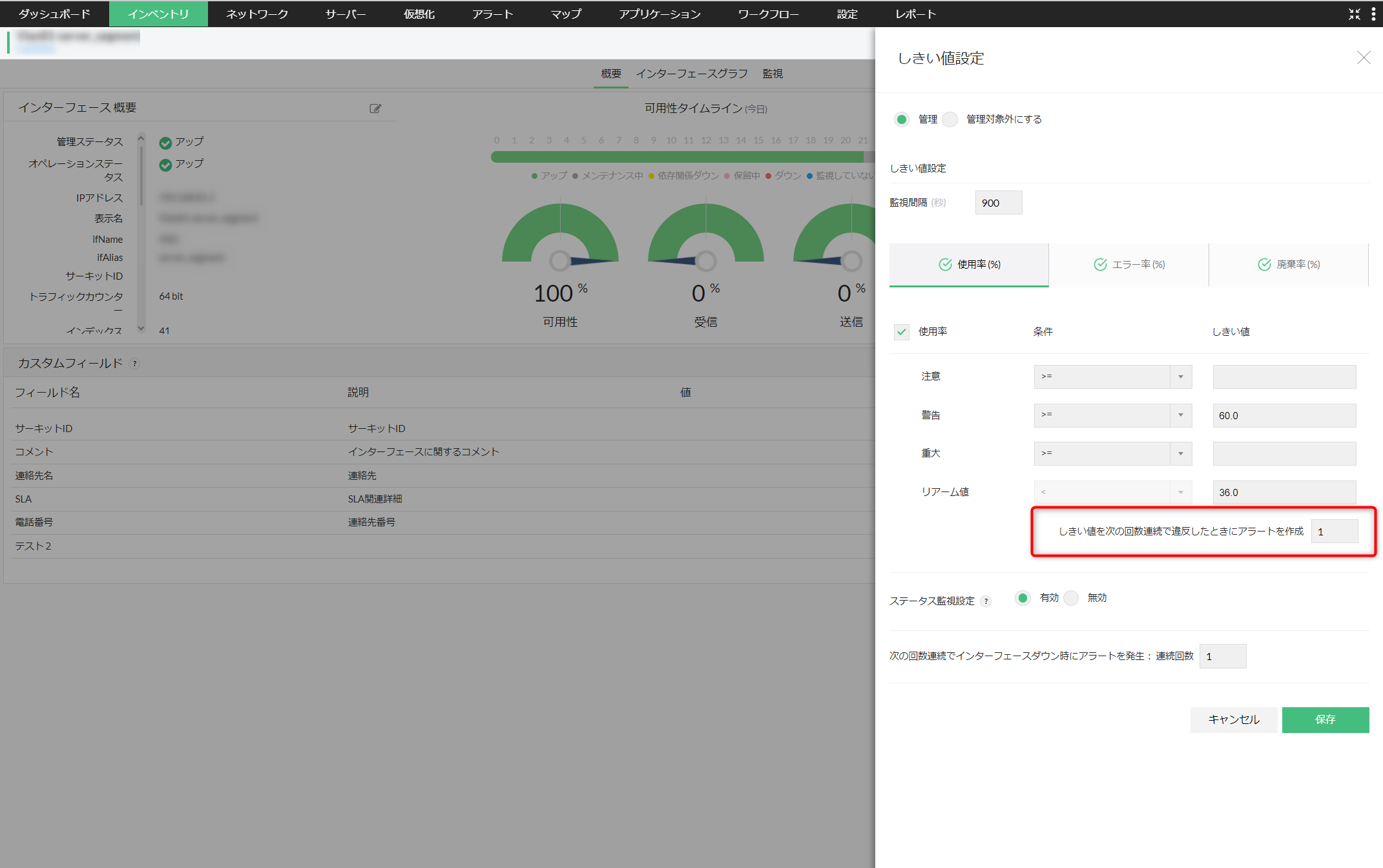Image resolution: width=1383 pixels, height=868 pixels.
Task: Open the 注意 condition dropdown
Action: (1112, 377)
